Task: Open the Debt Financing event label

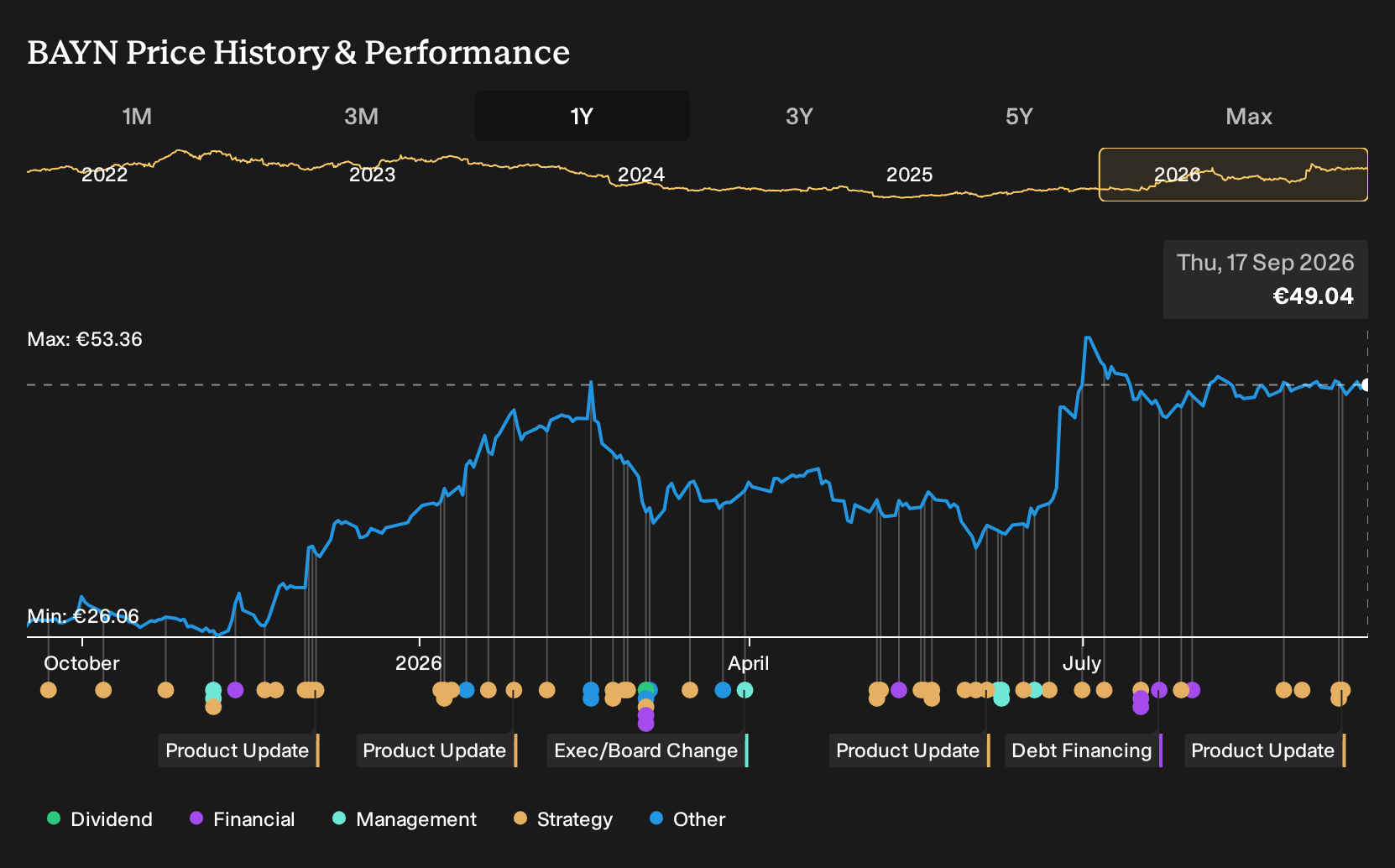Action: pos(1083,750)
